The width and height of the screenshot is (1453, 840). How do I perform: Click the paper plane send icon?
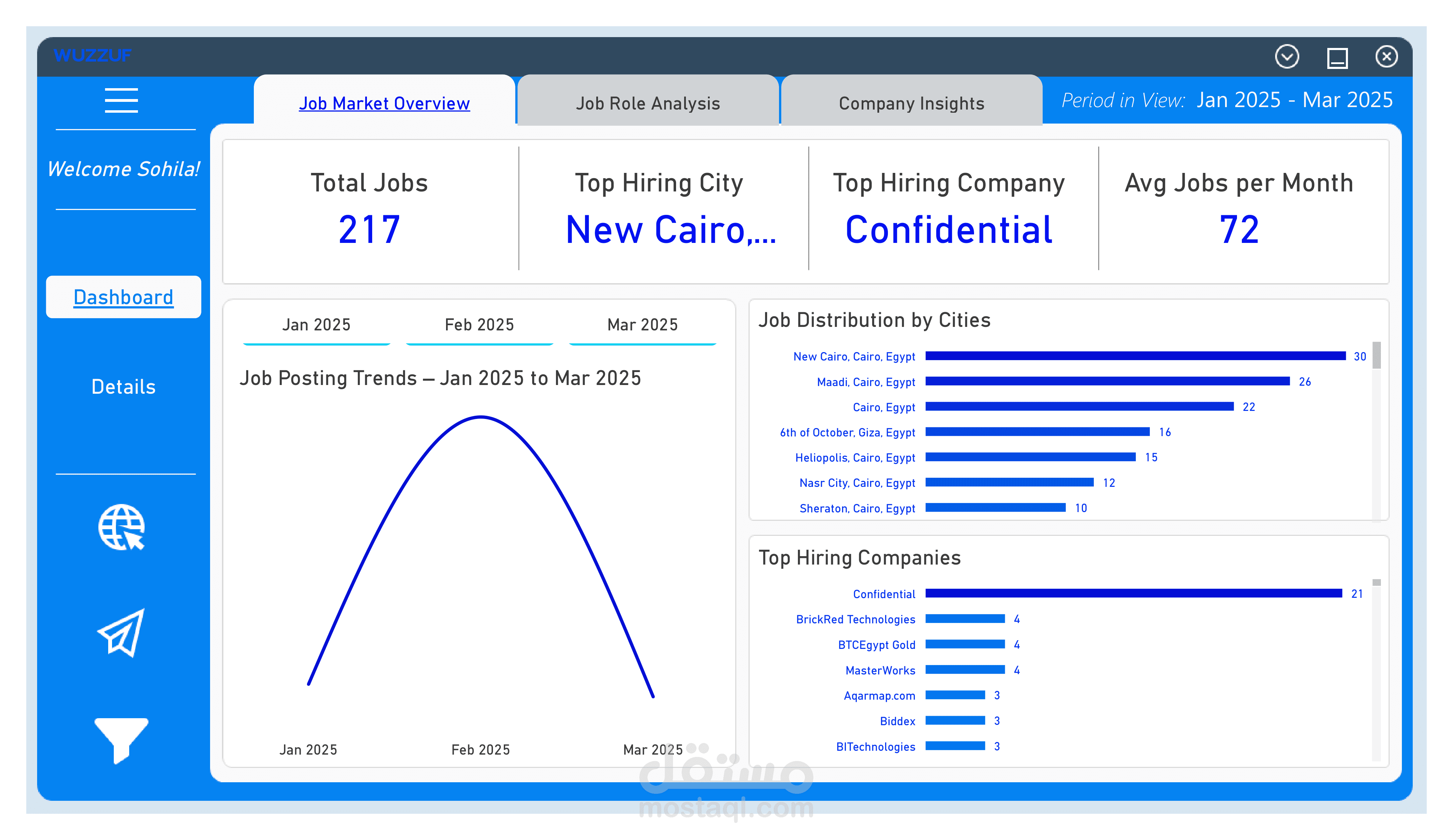point(121,632)
